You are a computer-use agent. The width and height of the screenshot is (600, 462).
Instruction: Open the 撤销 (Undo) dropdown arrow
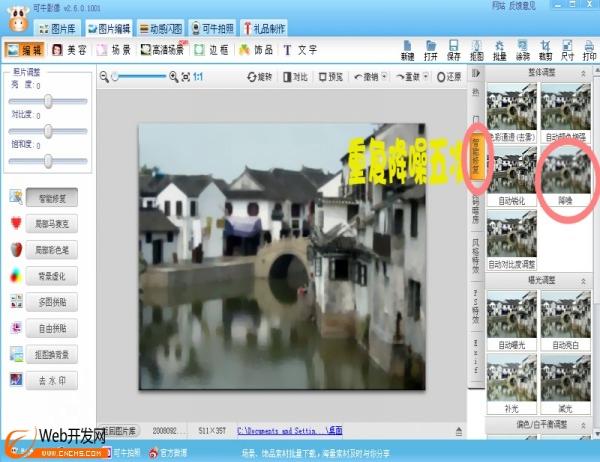pyautogui.click(x=382, y=77)
